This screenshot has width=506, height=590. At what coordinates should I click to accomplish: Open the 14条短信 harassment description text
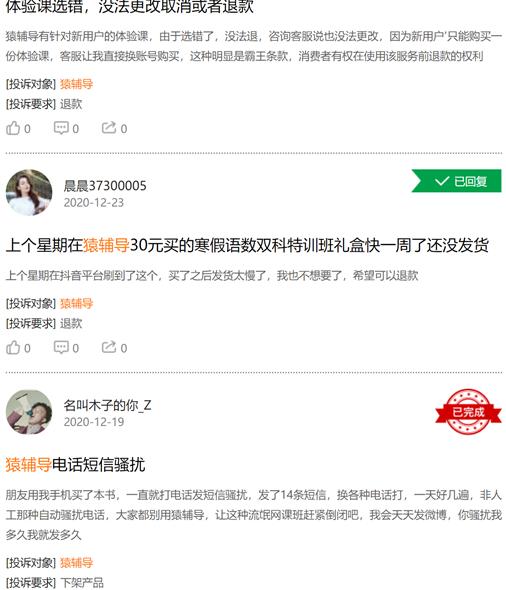pos(254,514)
